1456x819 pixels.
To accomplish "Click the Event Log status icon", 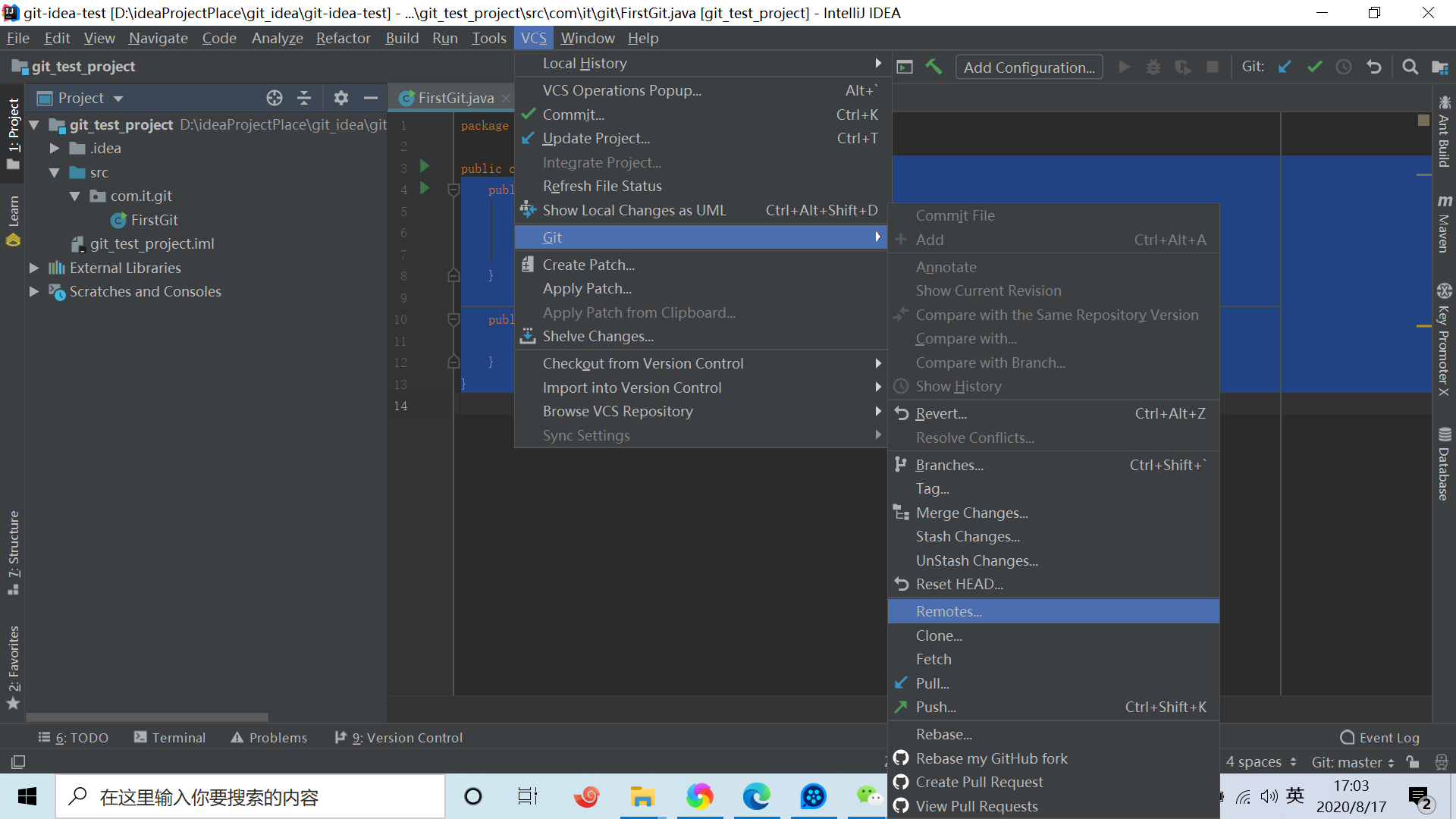I will (x=1348, y=737).
